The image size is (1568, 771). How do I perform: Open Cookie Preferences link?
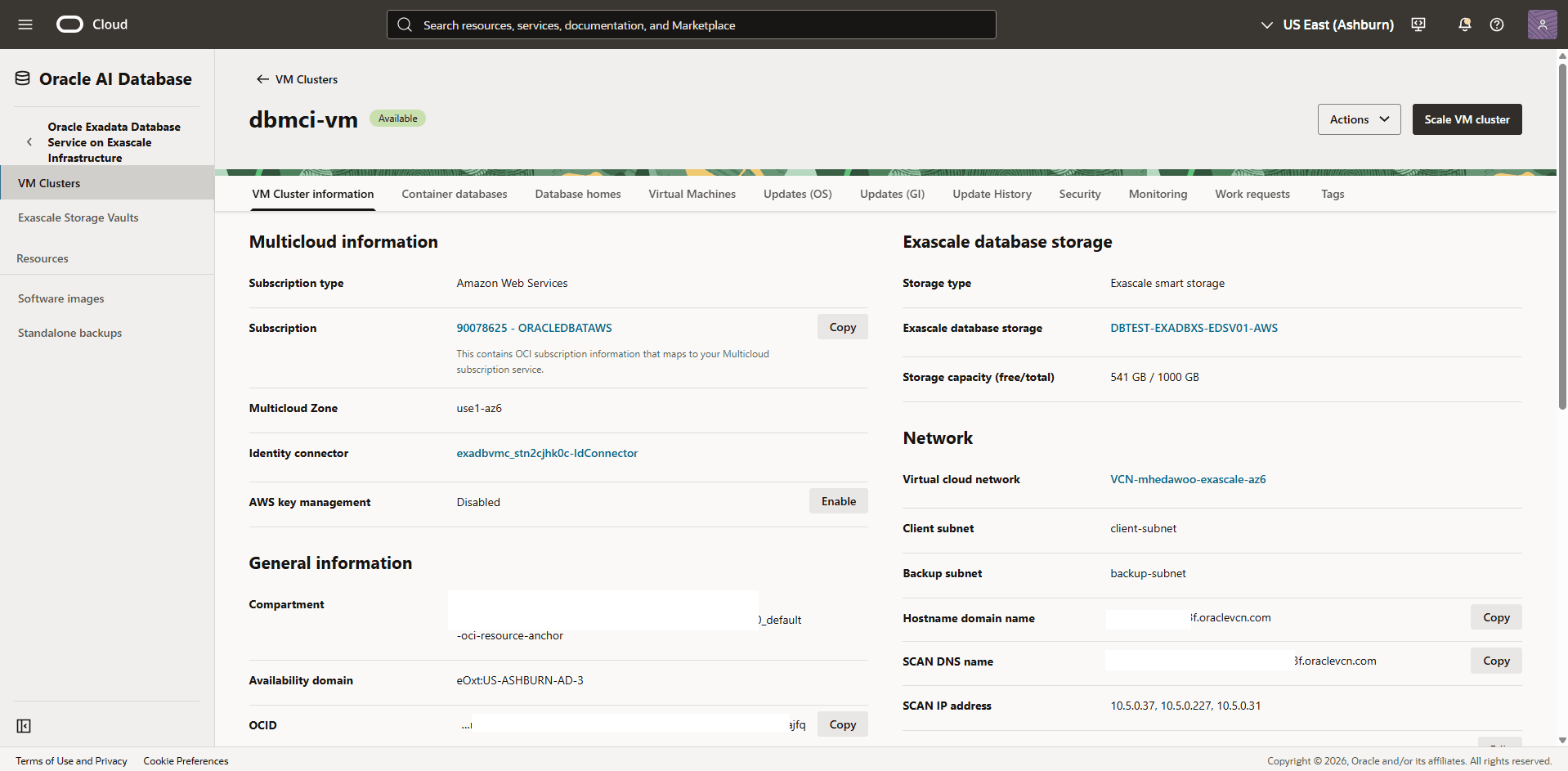[186, 761]
